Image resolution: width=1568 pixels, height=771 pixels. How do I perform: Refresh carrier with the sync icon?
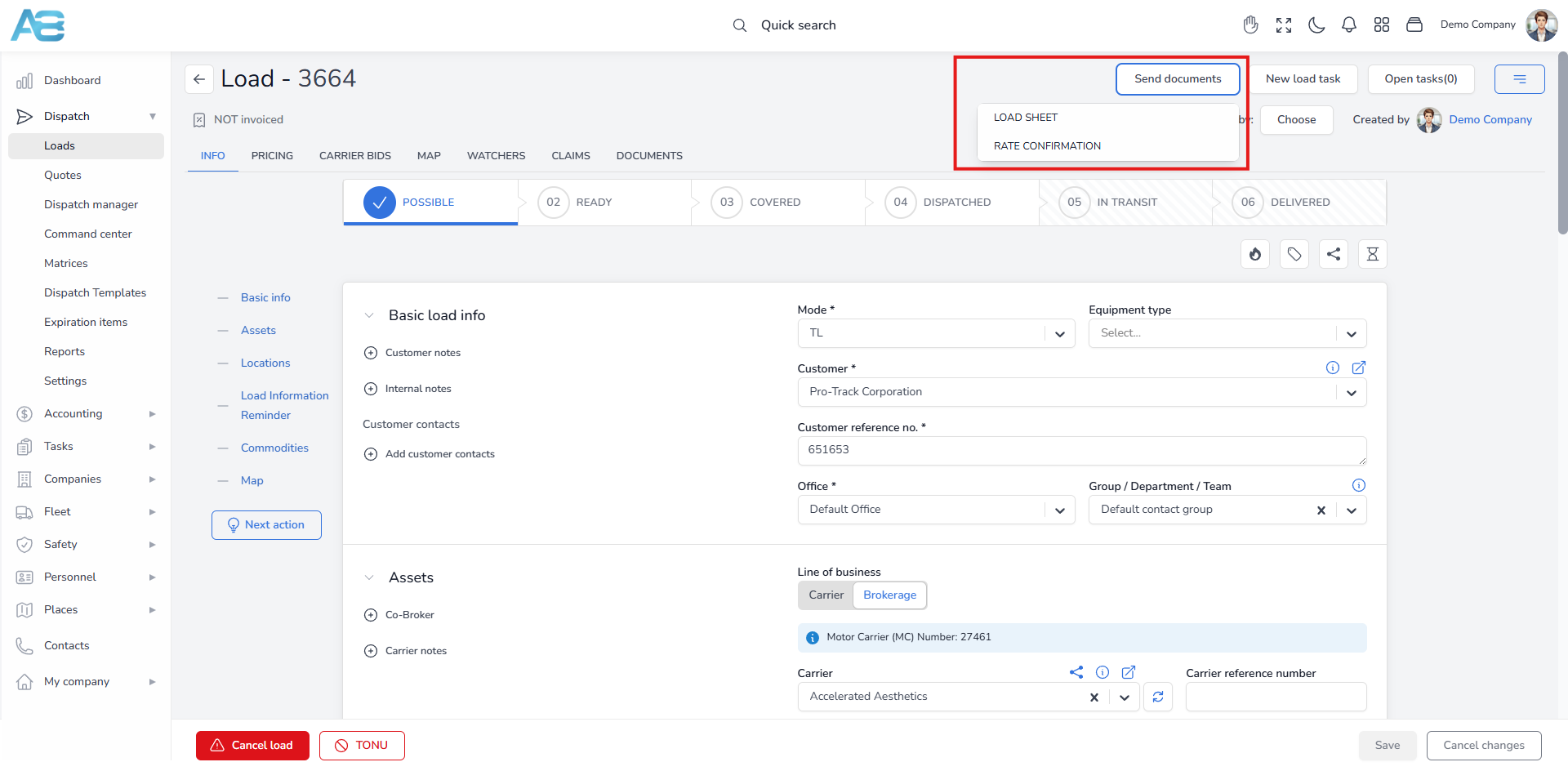pos(1158,697)
